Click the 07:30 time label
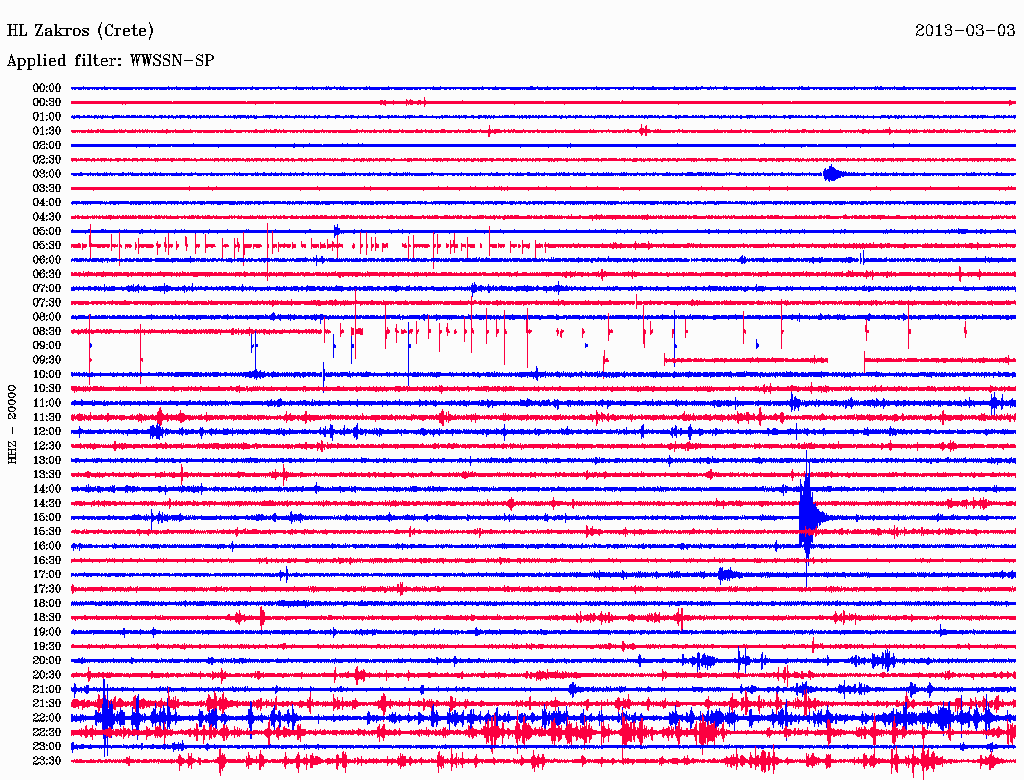 pyautogui.click(x=47, y=303)
